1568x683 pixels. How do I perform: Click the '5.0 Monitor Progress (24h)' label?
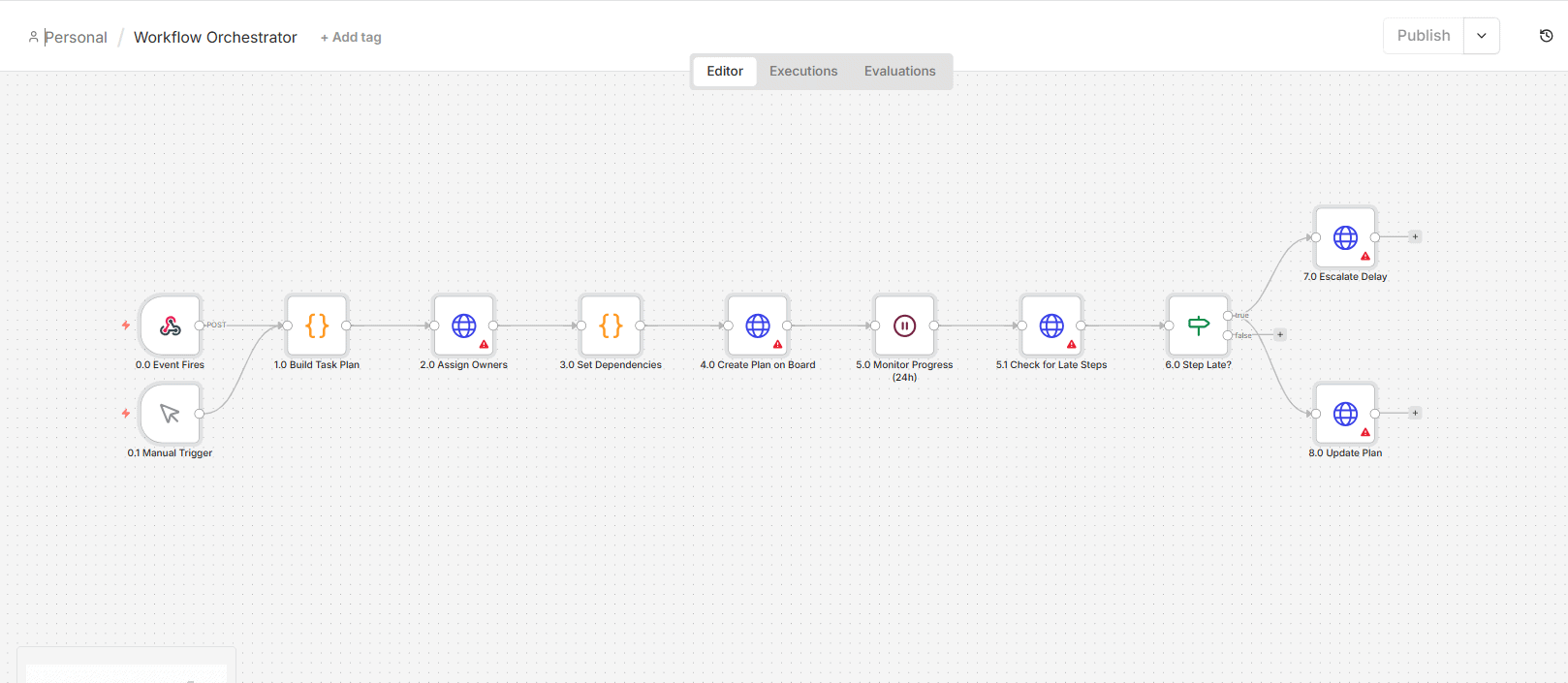(x=904, y=371)
